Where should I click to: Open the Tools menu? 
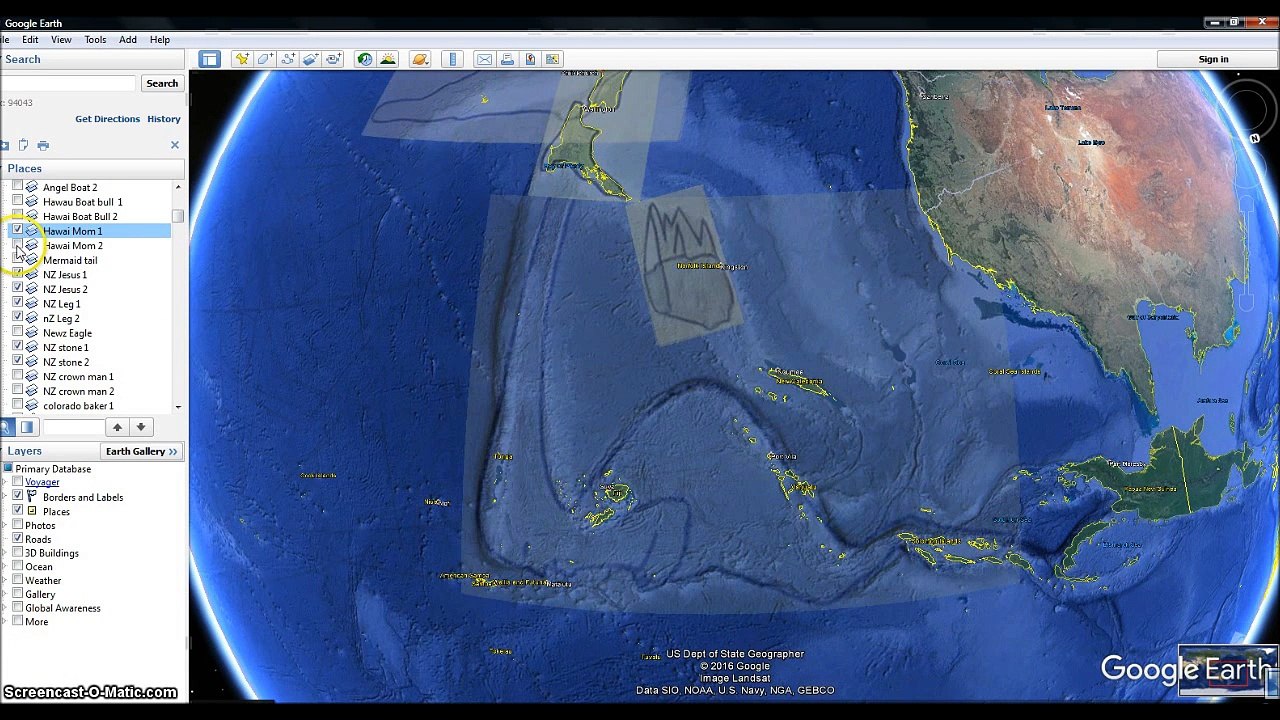coord(95,40)
